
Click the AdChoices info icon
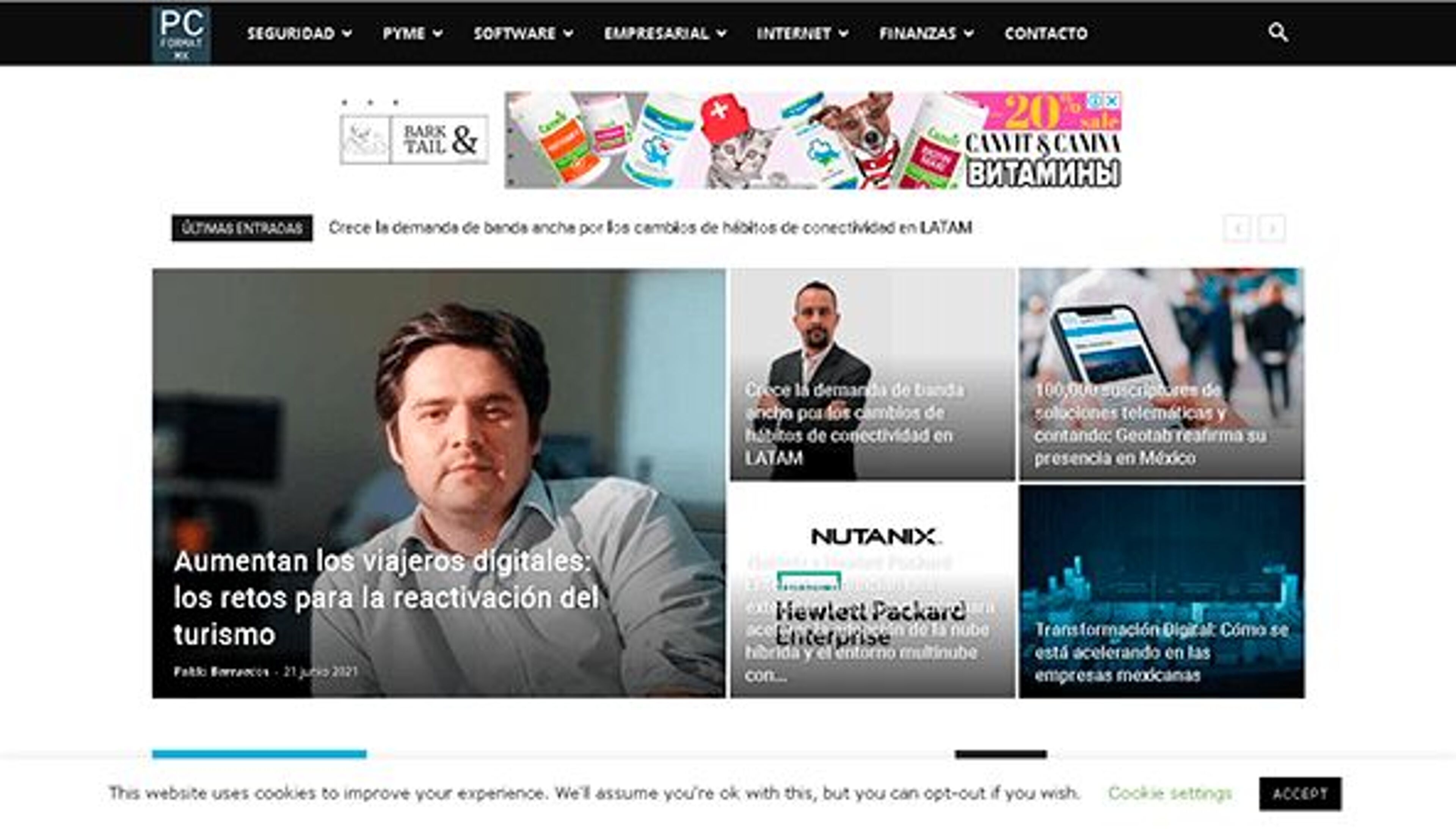point(1095,101)
